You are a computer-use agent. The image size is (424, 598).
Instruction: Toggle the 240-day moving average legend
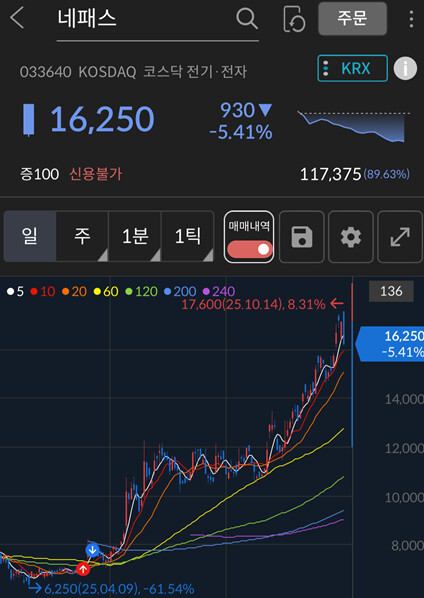click(x=219, y=292)
